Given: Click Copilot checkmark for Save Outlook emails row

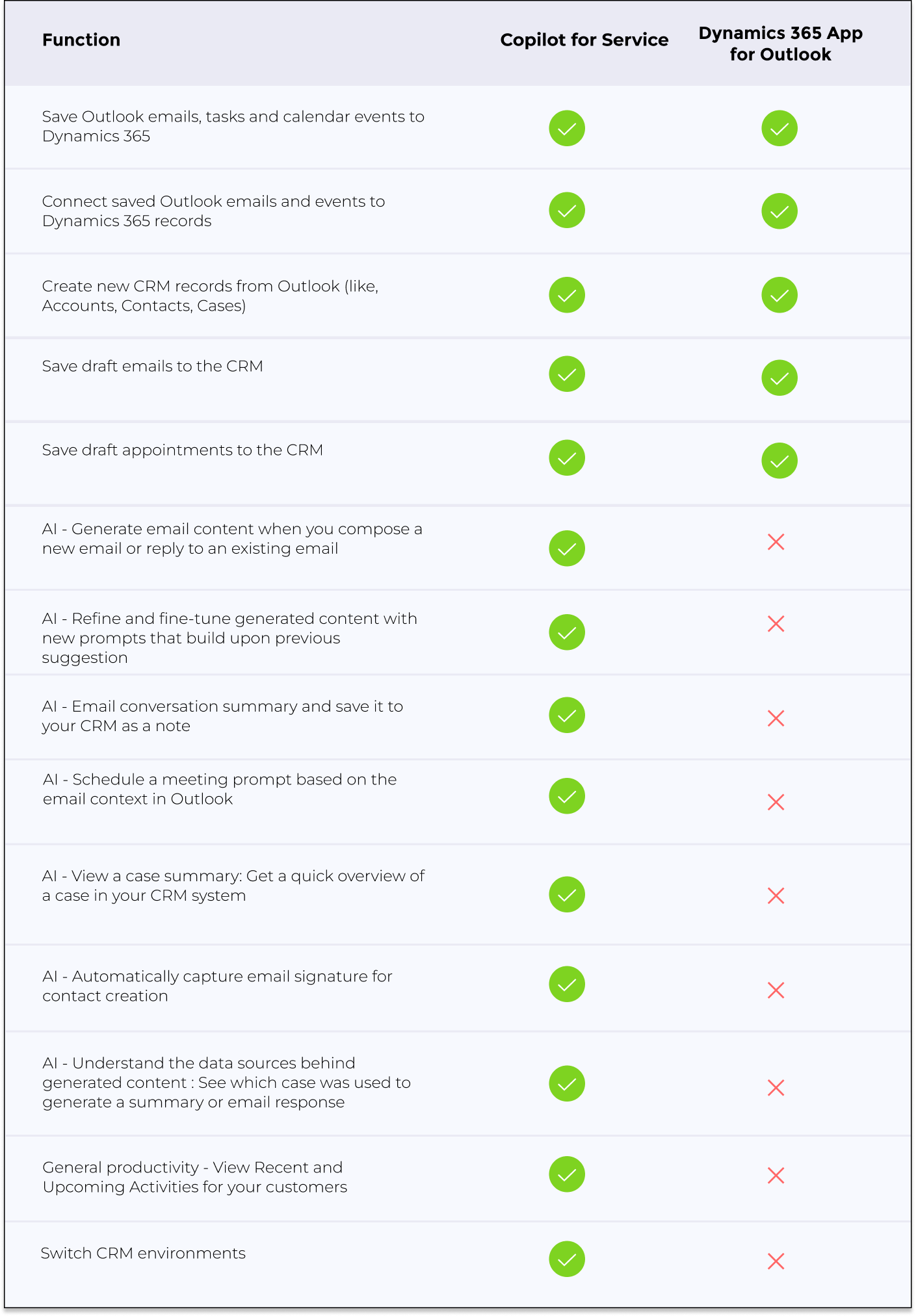Looking at the screenshot, I should 567,129.
